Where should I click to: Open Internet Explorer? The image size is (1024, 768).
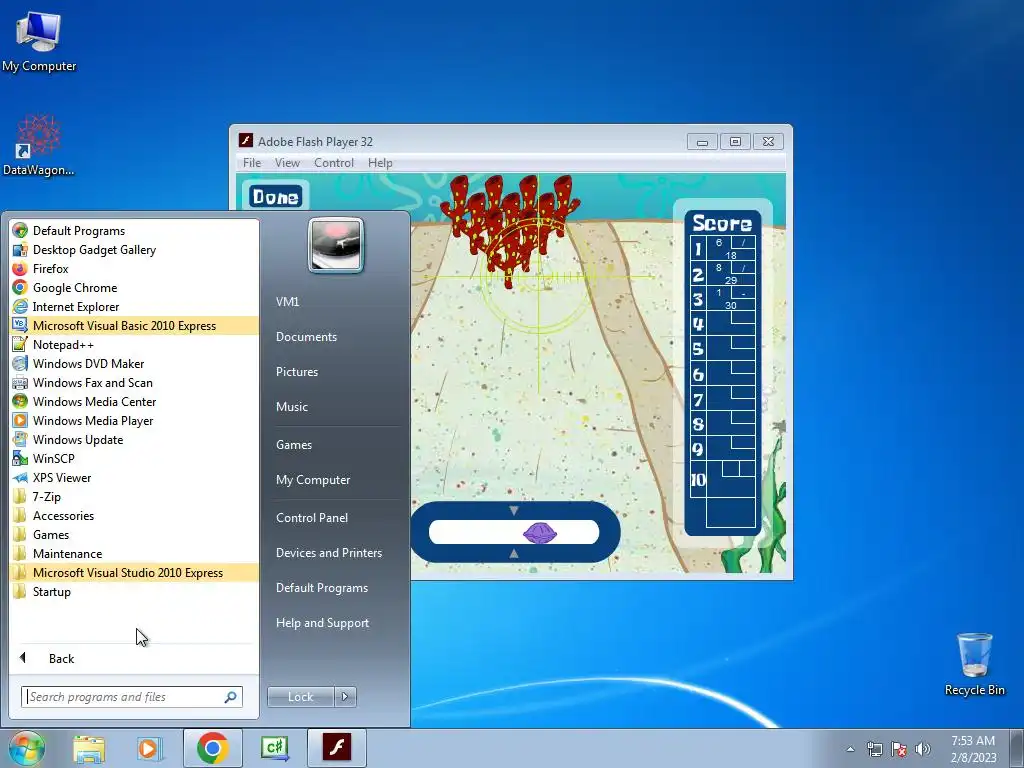click(134, 306)
